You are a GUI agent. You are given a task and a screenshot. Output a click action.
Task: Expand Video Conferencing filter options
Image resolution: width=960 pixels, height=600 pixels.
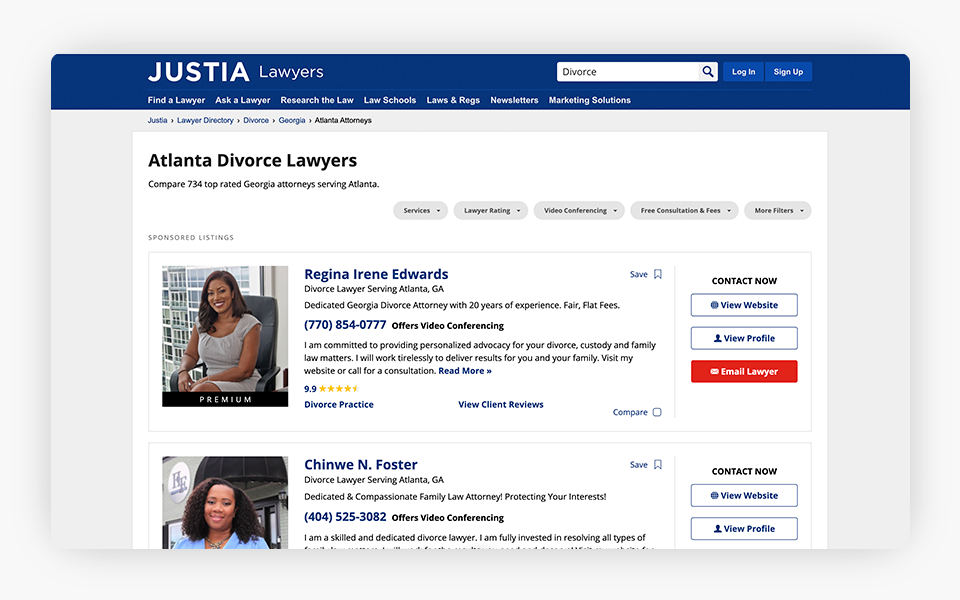pos(579,211)
